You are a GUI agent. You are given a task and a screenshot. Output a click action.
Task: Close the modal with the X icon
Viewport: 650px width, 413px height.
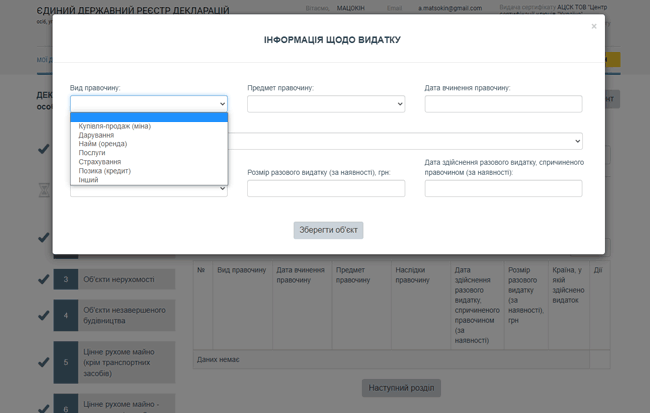(594, 27)
